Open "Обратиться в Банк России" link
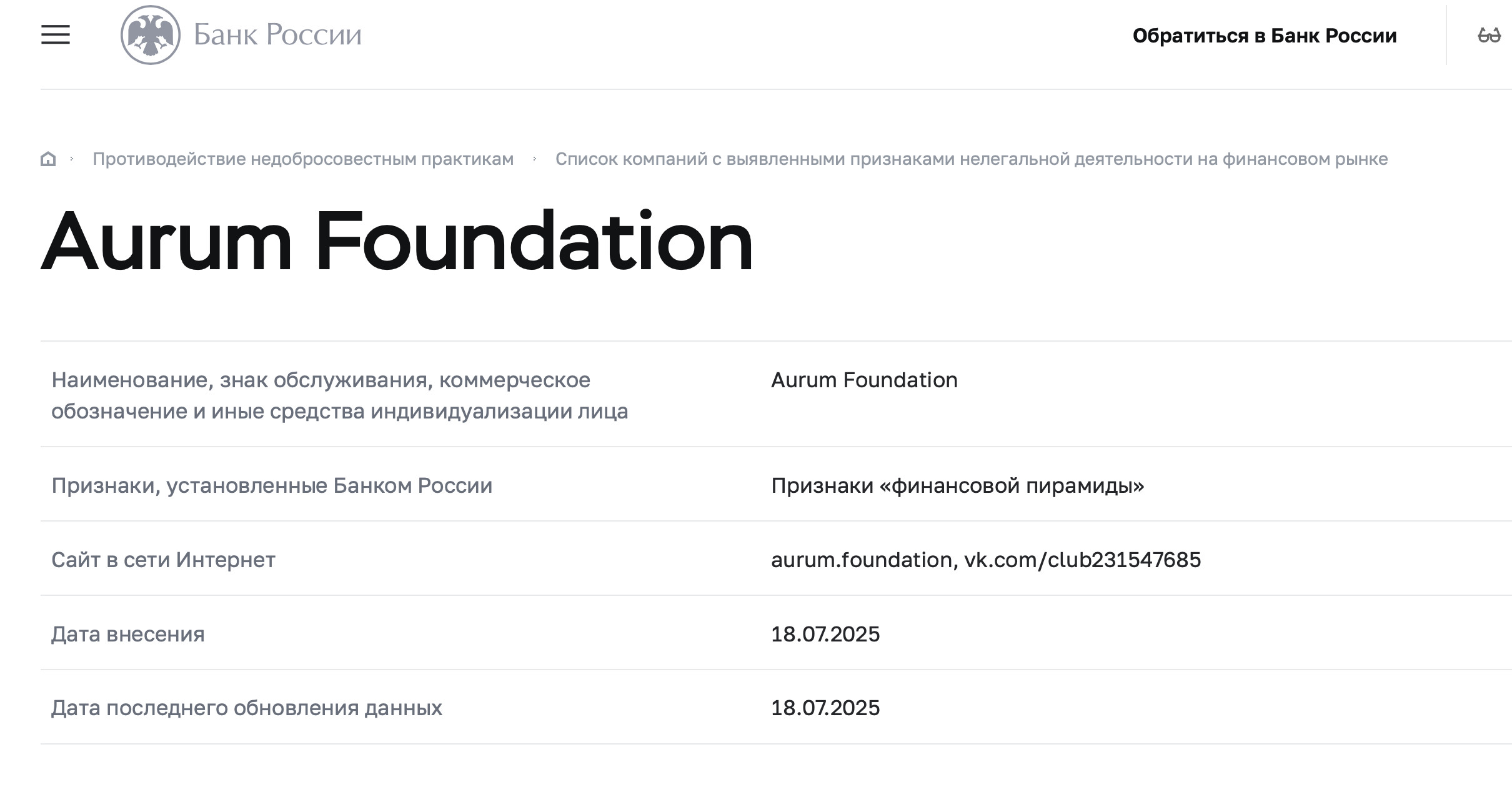The height and width of the screenshot is (792, 1512). (x=1264, y=36)
